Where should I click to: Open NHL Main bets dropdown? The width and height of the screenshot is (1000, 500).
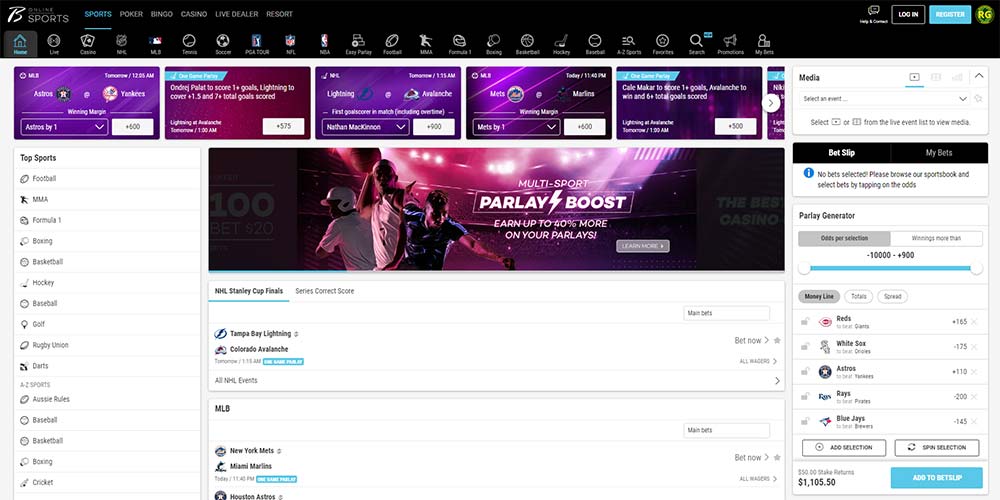pos(726,313)
